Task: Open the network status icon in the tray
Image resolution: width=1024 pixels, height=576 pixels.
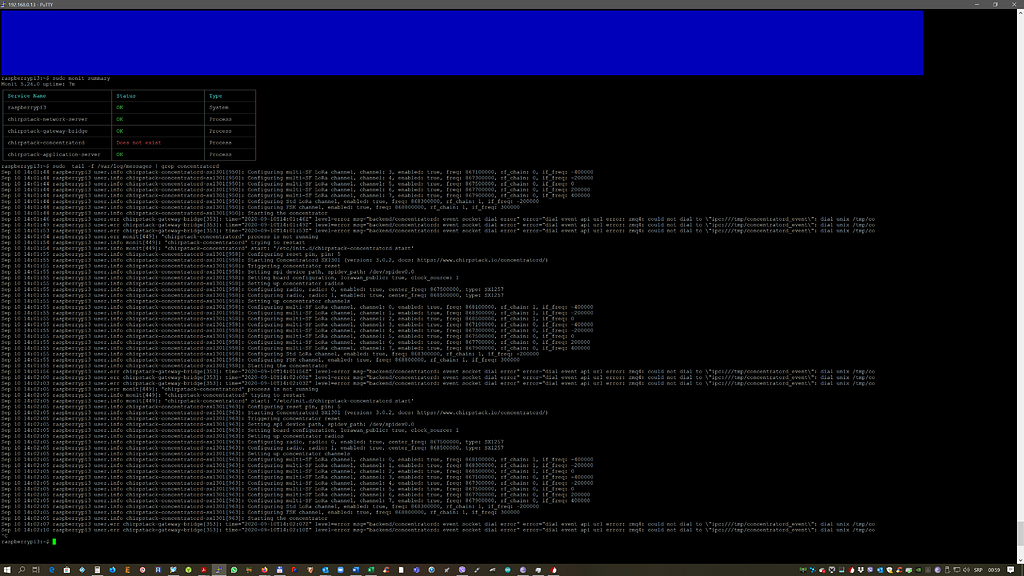Action: (x=956, y=568)
